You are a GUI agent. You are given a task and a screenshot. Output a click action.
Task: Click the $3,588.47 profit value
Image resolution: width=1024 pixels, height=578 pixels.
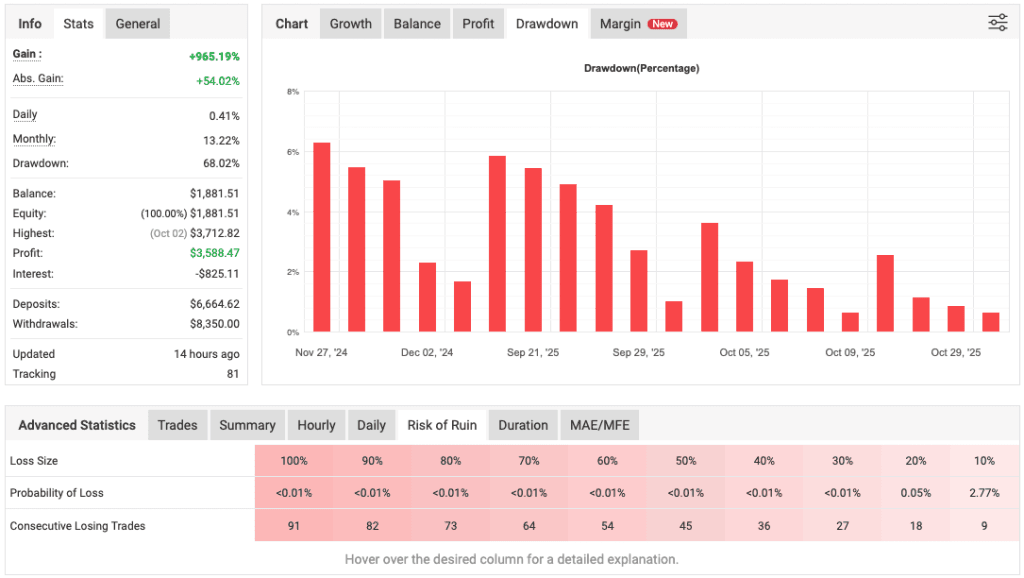click(215, 253)
